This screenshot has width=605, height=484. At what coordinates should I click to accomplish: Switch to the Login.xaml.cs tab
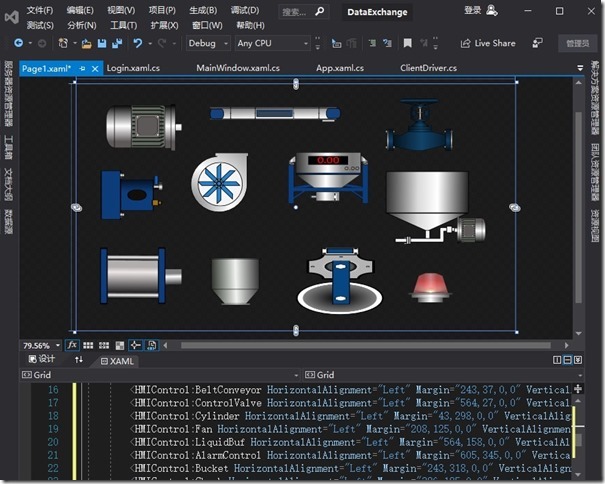point(133,68)
